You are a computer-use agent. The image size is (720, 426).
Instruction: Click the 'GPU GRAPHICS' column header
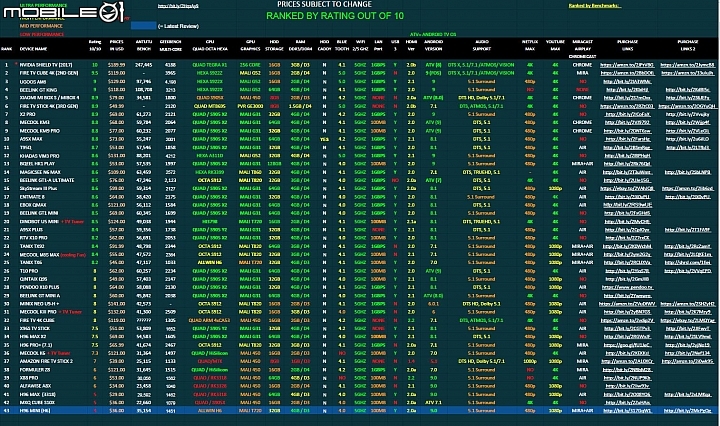tap(250, 45)
